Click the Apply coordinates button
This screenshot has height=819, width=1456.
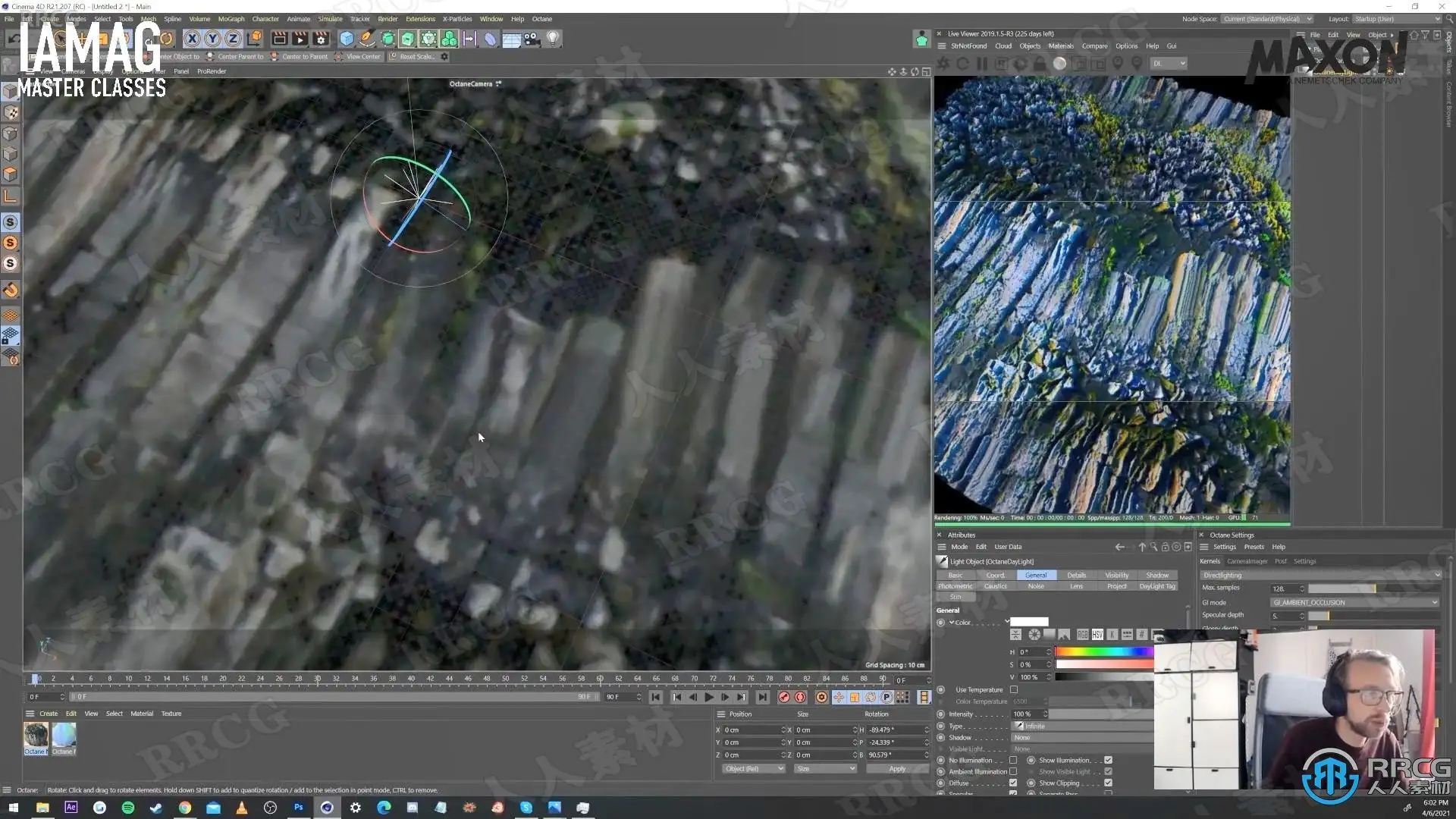coord(897,768)
